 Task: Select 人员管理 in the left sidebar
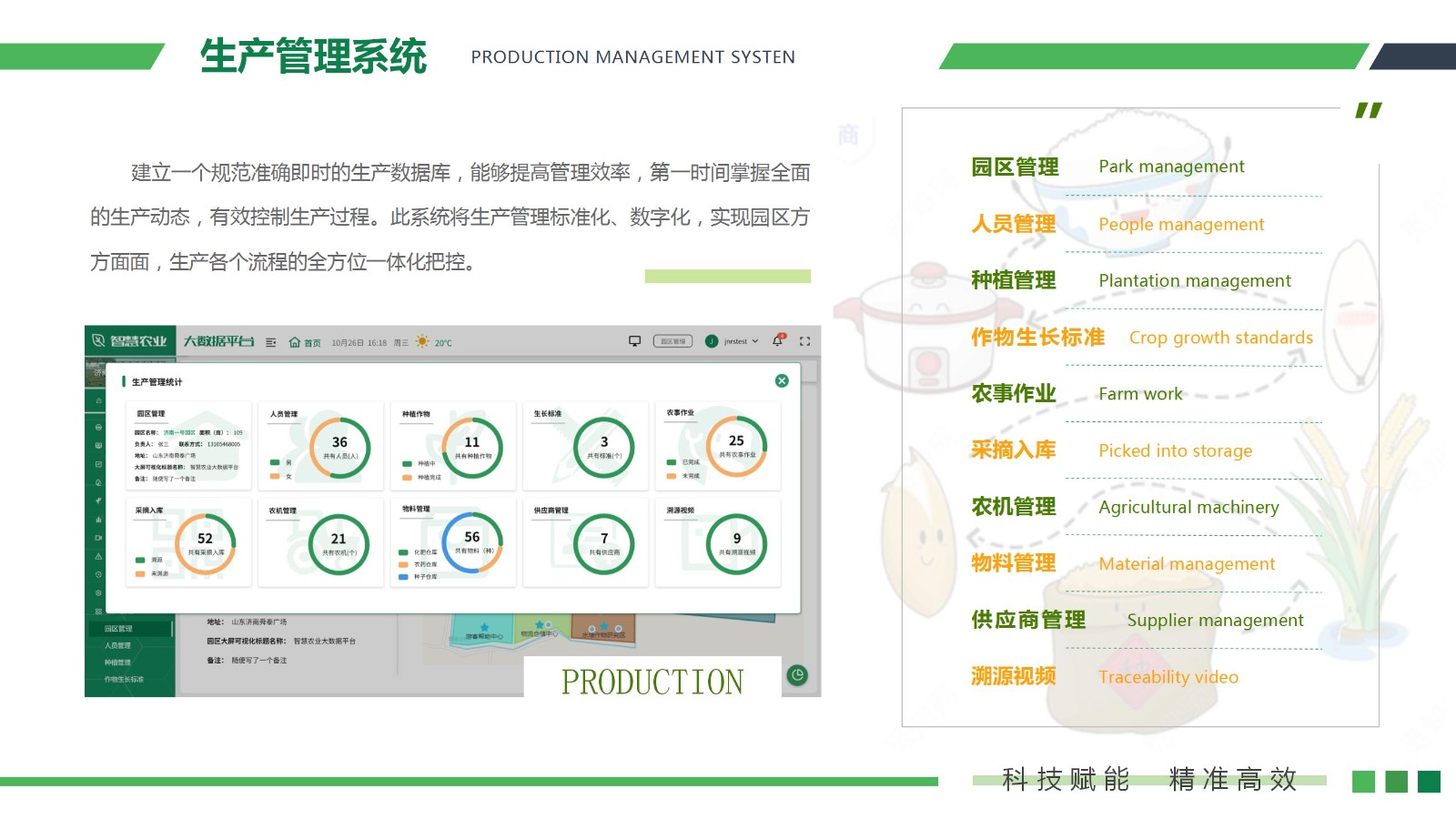click(x=117, y=645)
